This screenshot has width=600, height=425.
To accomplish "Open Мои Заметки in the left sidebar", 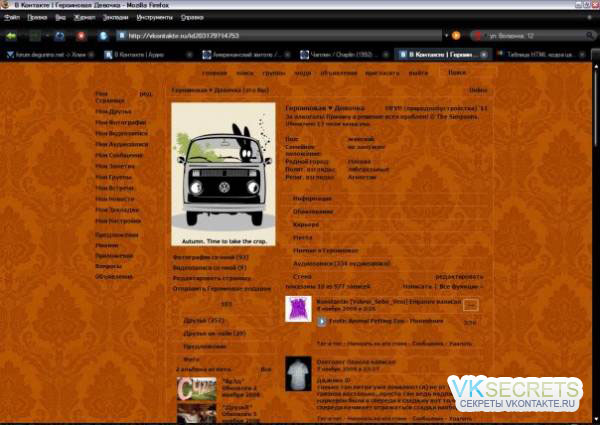I will (115, 166).
